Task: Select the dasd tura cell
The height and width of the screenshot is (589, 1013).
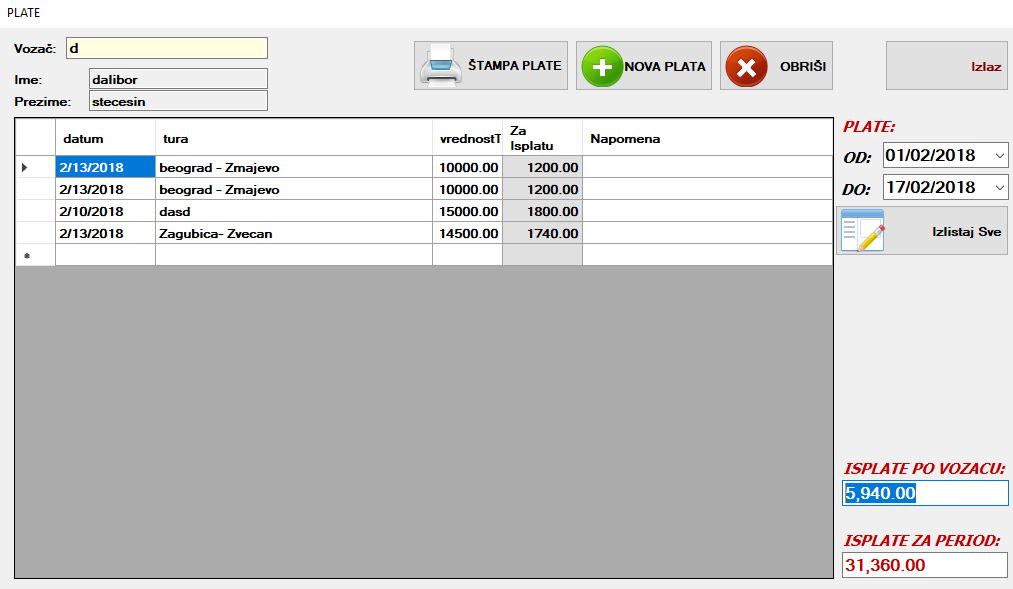Action: coord(293,211)
